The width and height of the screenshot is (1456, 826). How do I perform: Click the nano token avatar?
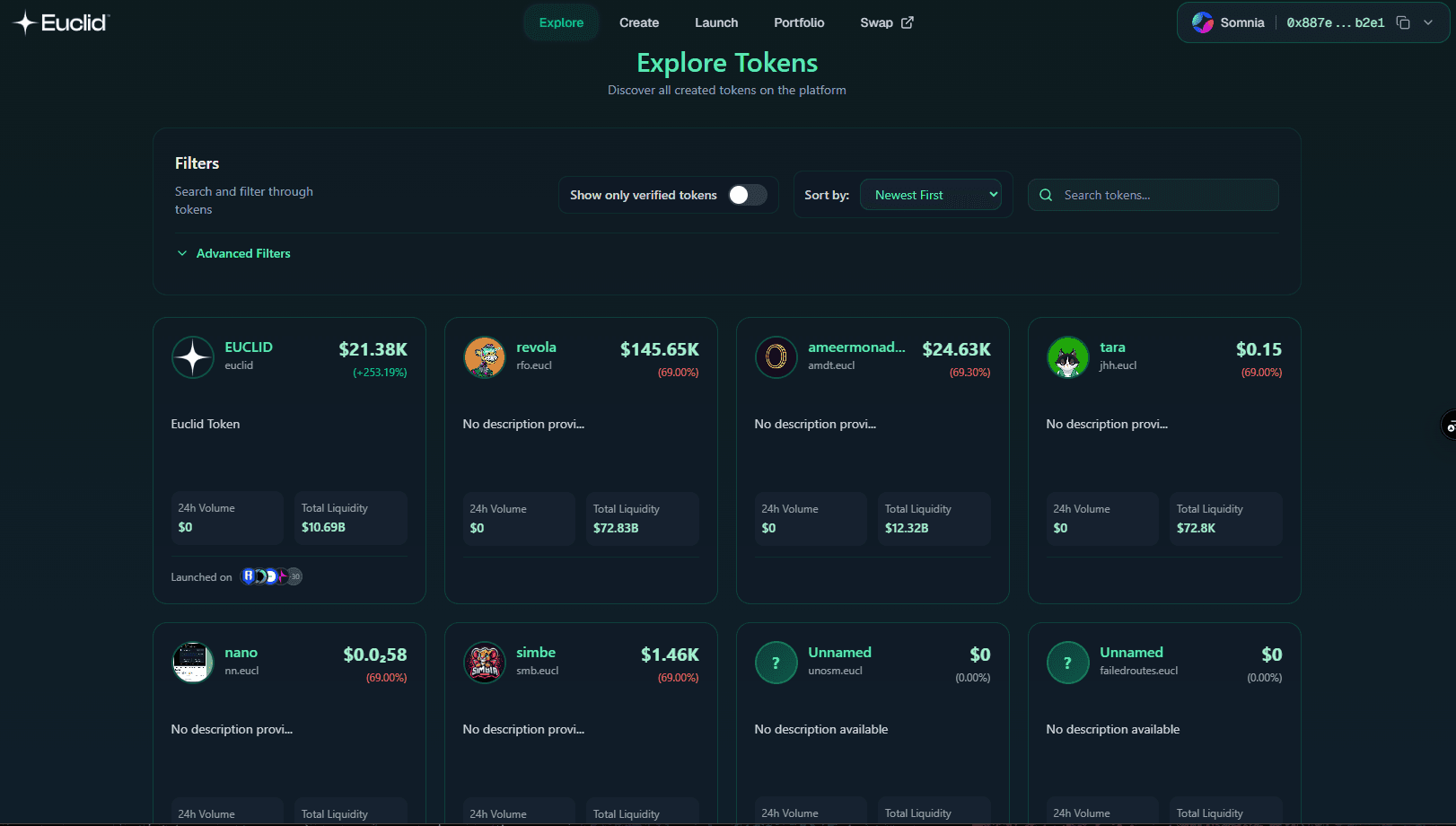pyautogui.click(x=193, y=663)
